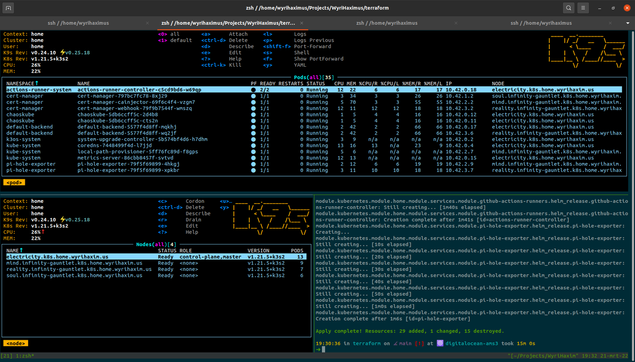Click the lightning bolt update icon in pods pane

(x=62, y=53)
